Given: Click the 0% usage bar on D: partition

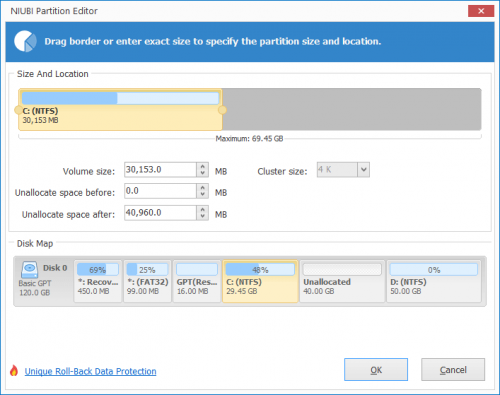Looking at the screenshot, I should pyautogui.click(x=434, y=269).
